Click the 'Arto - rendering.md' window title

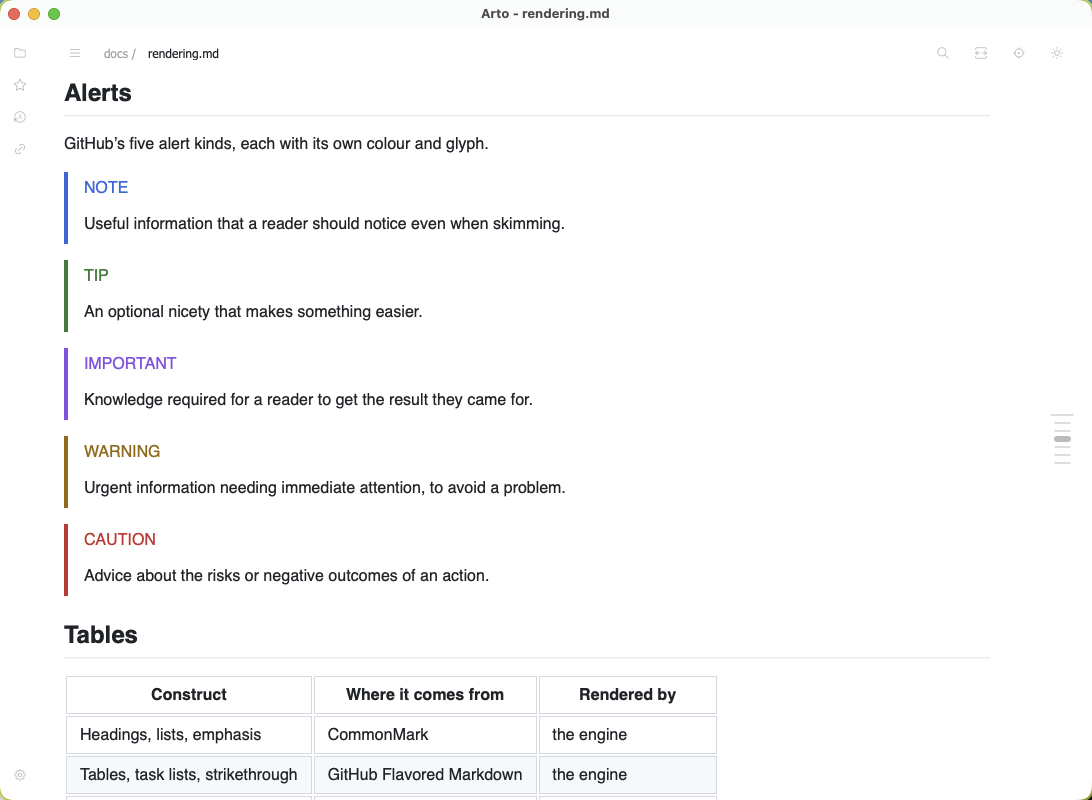545,13
